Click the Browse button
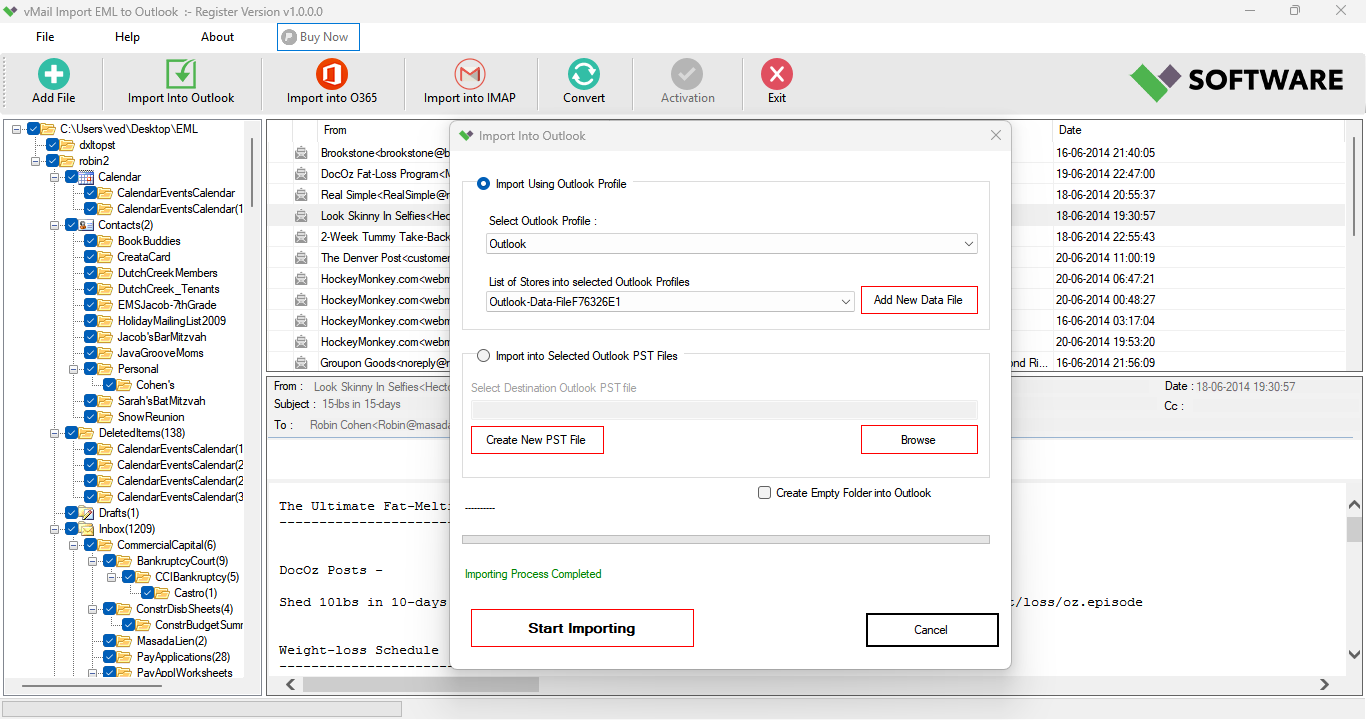1366x720 pixels. [x=918, y=440]
